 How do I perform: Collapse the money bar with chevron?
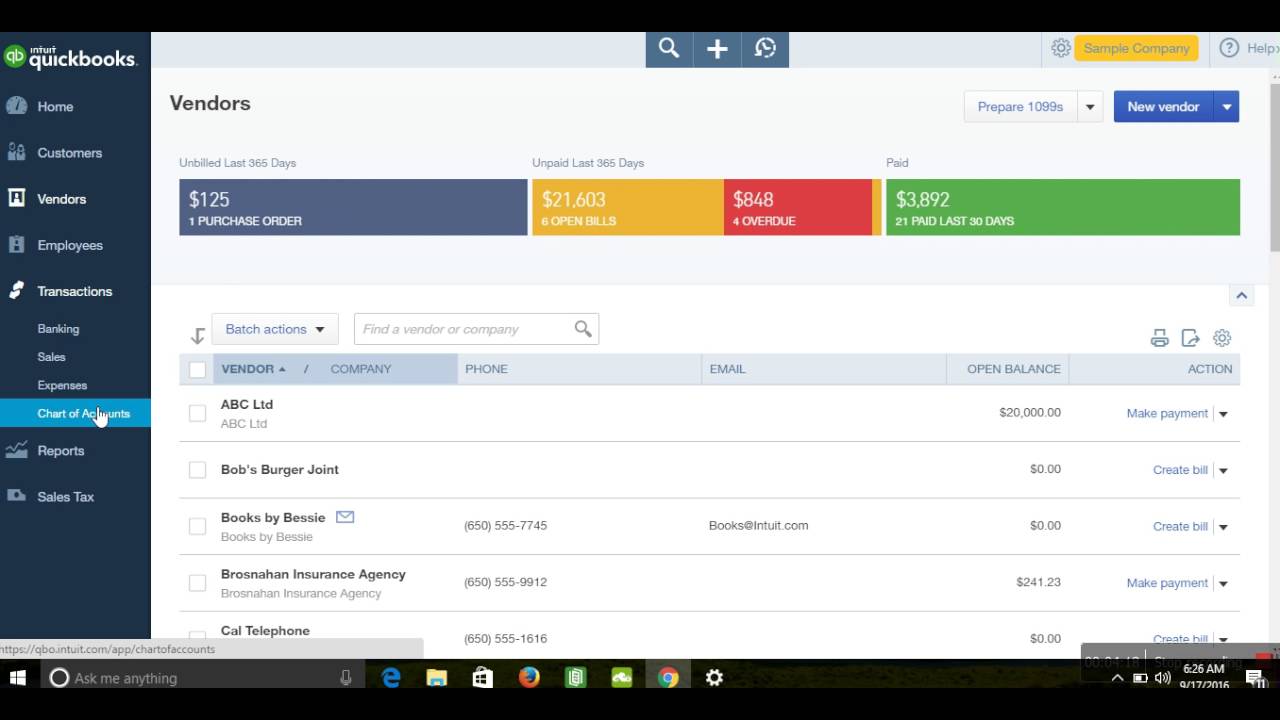point(1241,295)
